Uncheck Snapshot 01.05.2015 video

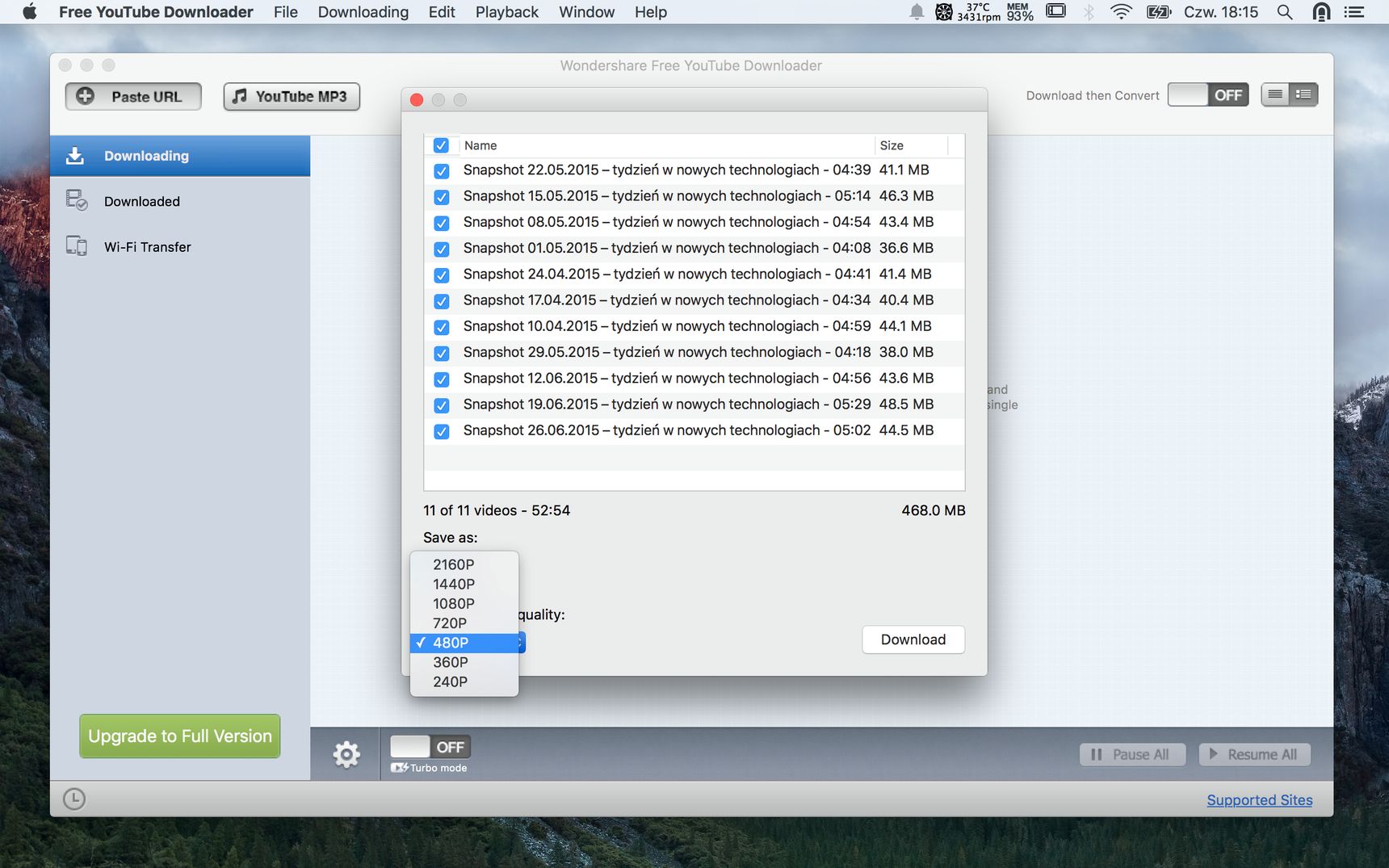coord(442,249)
